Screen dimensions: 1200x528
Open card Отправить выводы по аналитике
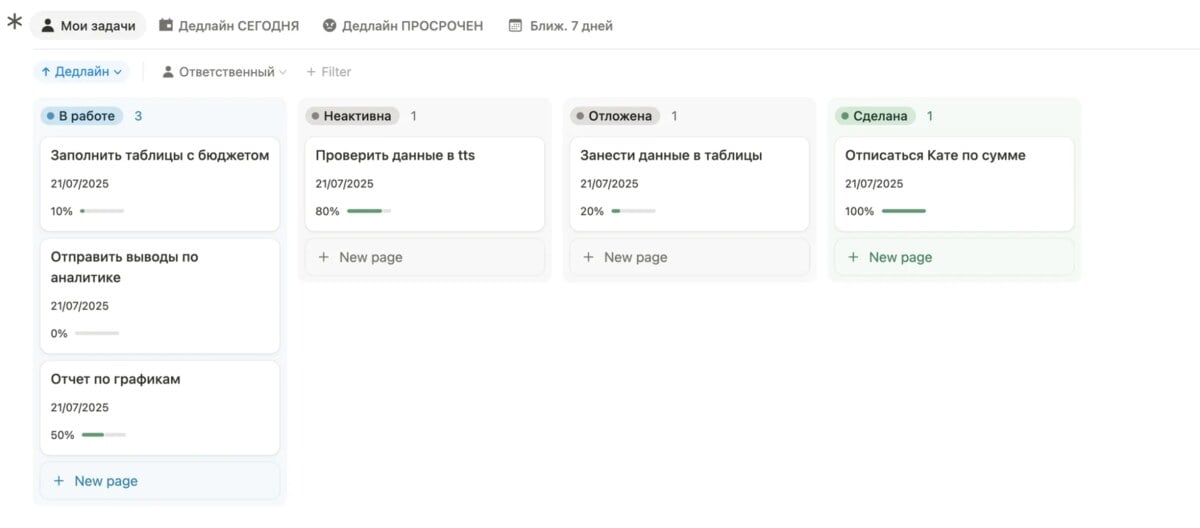(160, 296)
